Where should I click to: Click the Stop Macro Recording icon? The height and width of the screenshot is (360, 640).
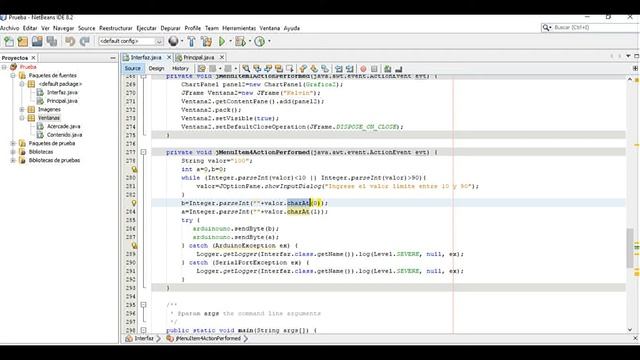(x=374, y=69)
